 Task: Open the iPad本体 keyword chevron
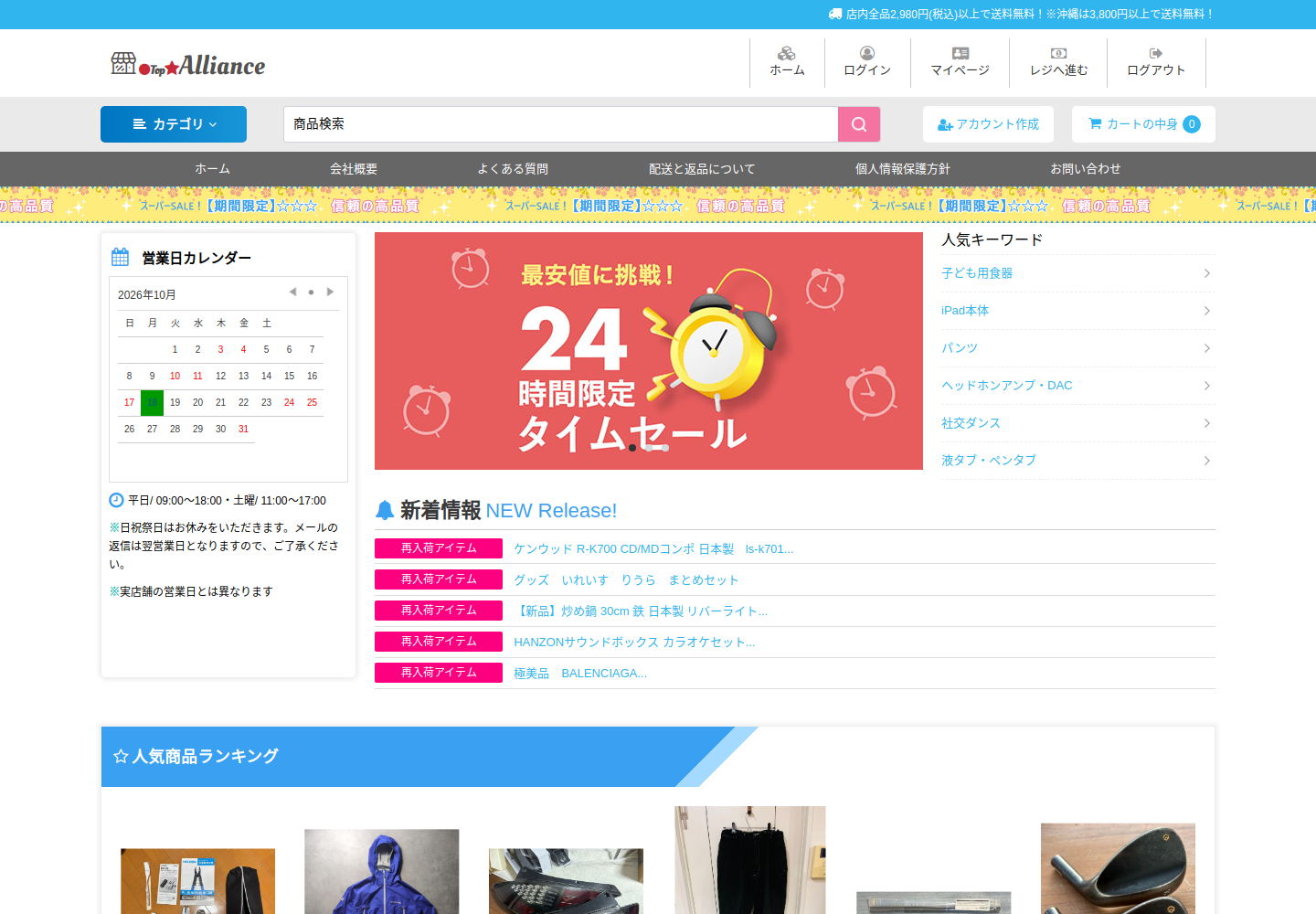(1206, 311)
